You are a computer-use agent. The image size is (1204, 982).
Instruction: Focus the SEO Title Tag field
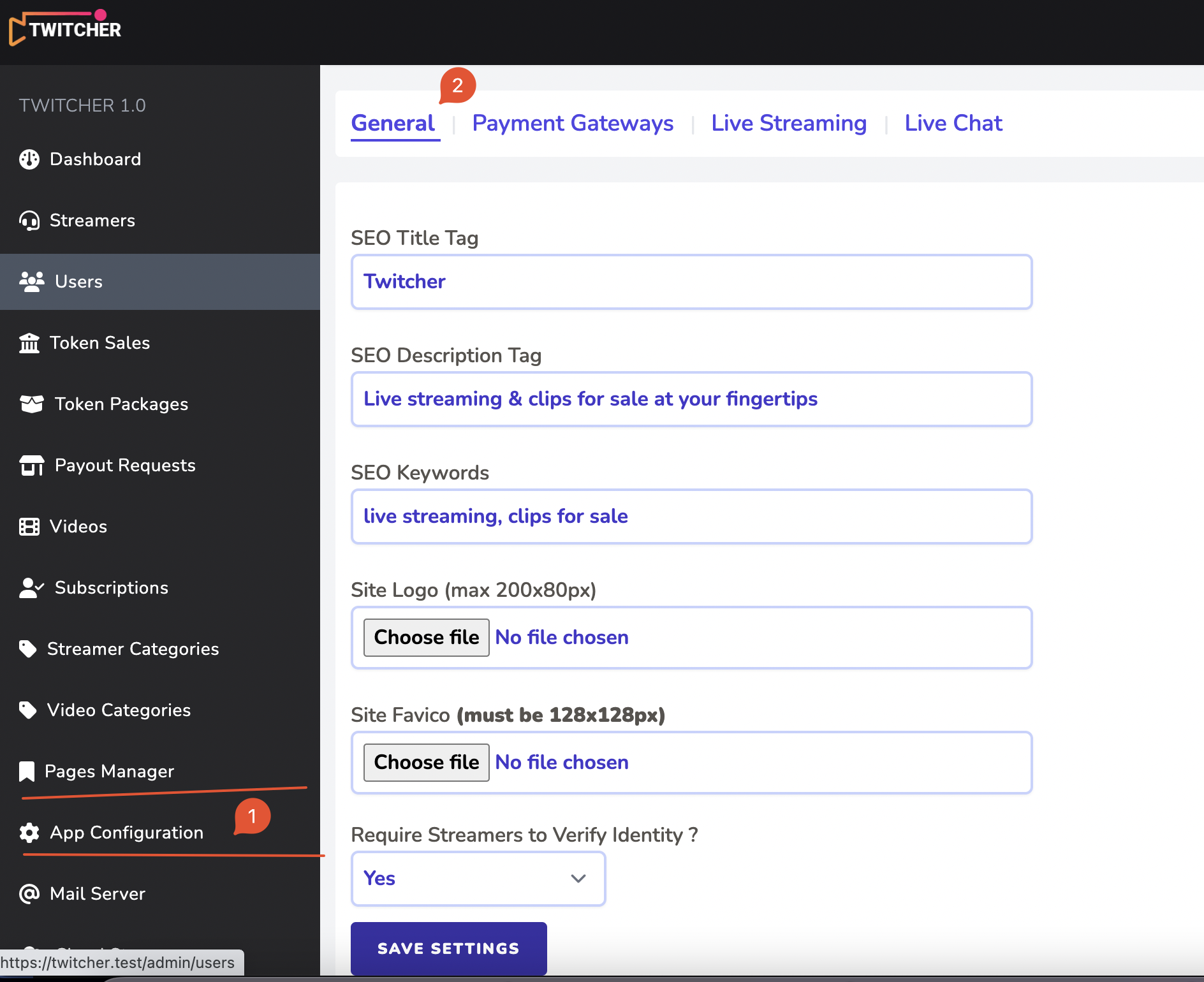tap(691, 282)
